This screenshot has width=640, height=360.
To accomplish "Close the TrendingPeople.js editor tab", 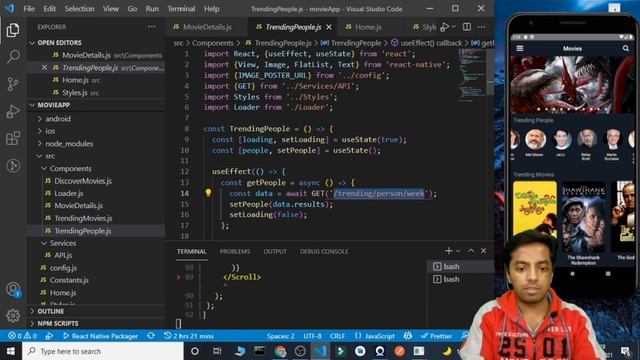I will [329, 27].
